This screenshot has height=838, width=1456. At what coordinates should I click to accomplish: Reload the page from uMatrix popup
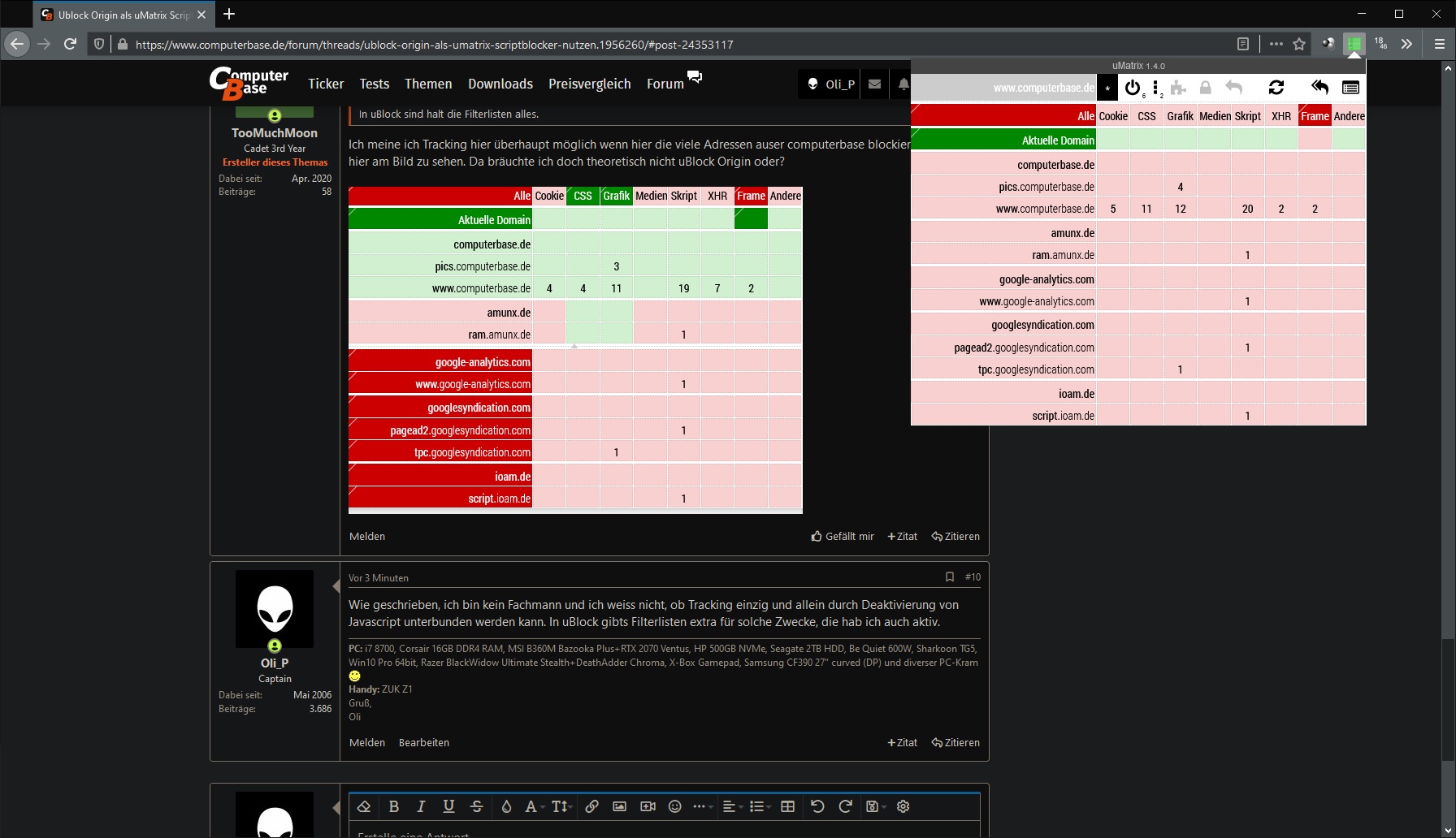point(1276,88)
